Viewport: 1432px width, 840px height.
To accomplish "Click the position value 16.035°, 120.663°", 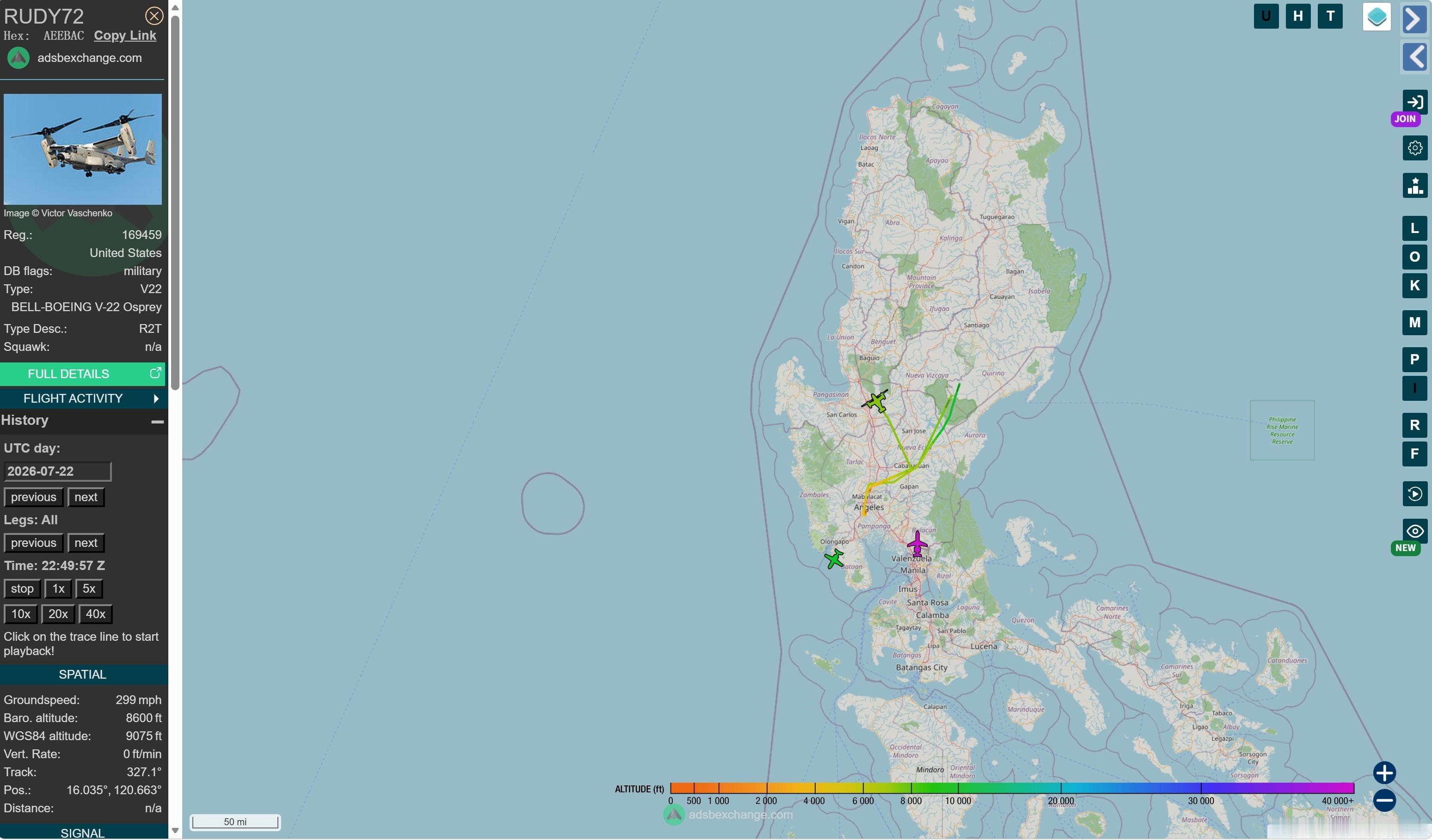I will pyautogui.click(x=114, y=791).
